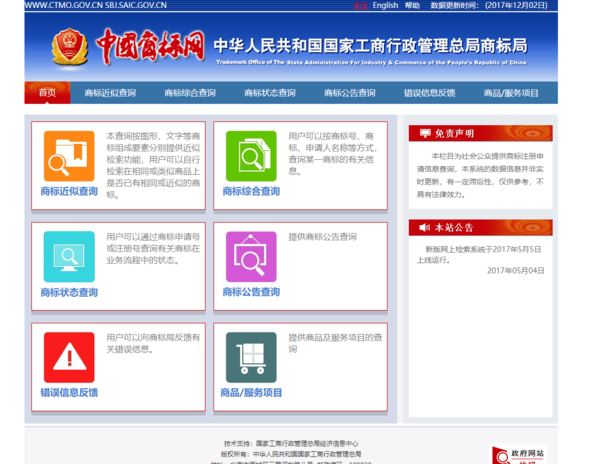
Task: Click the monitor icon beside 免责声明
Action: coord(425,133)
